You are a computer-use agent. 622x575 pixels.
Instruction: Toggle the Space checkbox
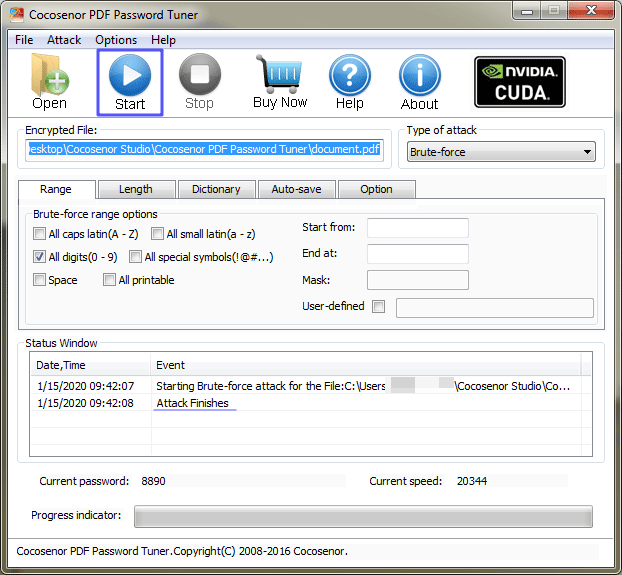(x=39, y=280)
